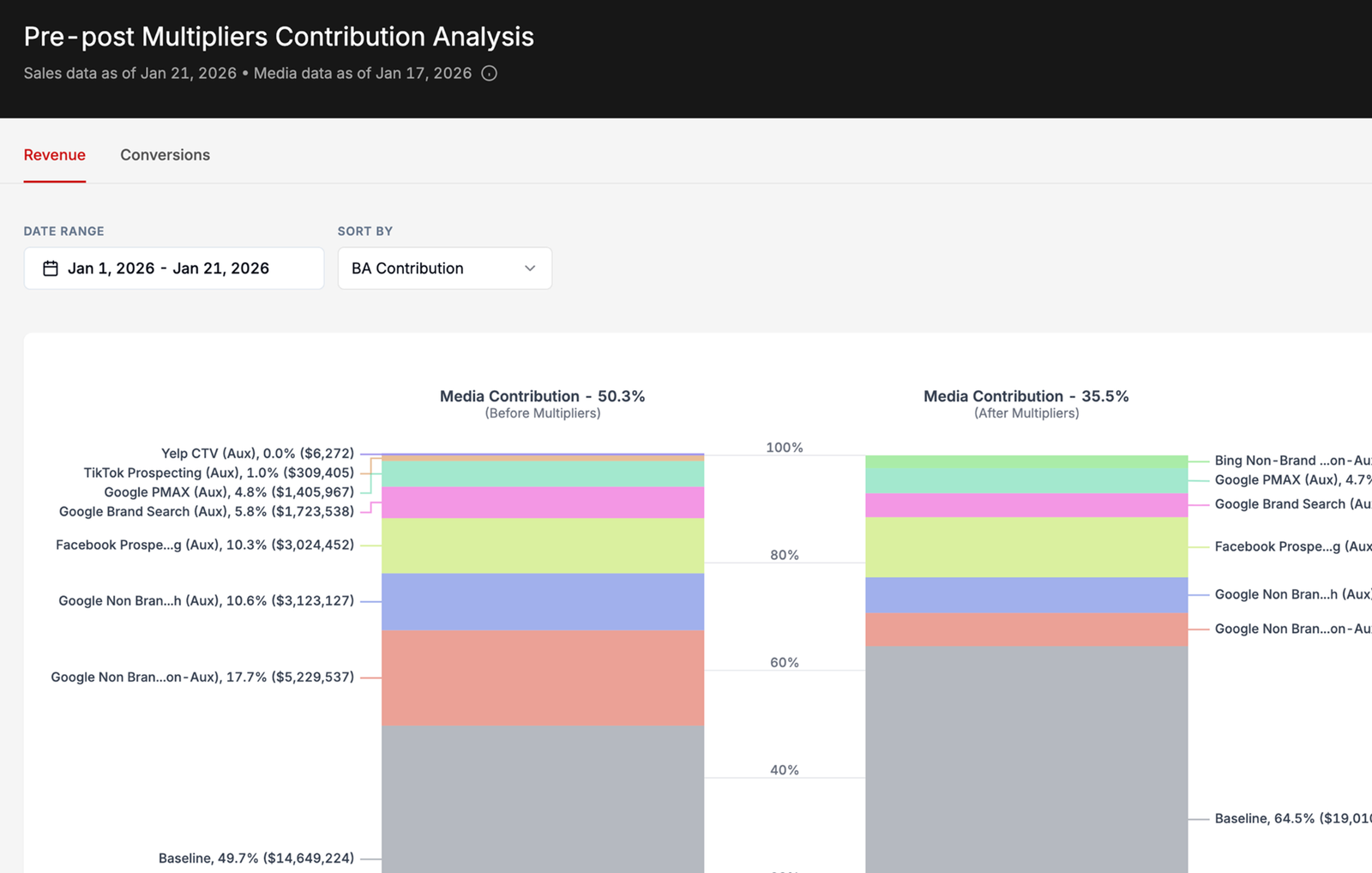The image size is (1372, 873).
Task: Click the Yelp CTV (Aux) label
Action: coord(257,453)
